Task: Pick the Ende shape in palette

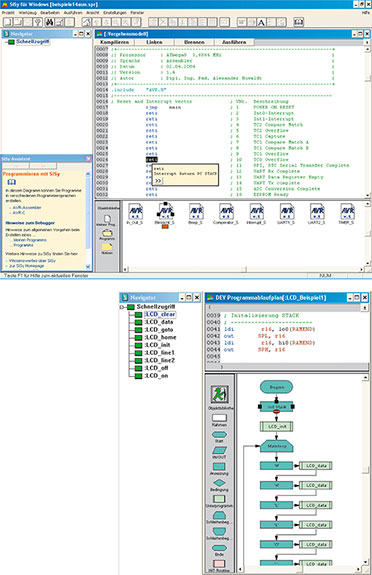Action: (219, 547)
